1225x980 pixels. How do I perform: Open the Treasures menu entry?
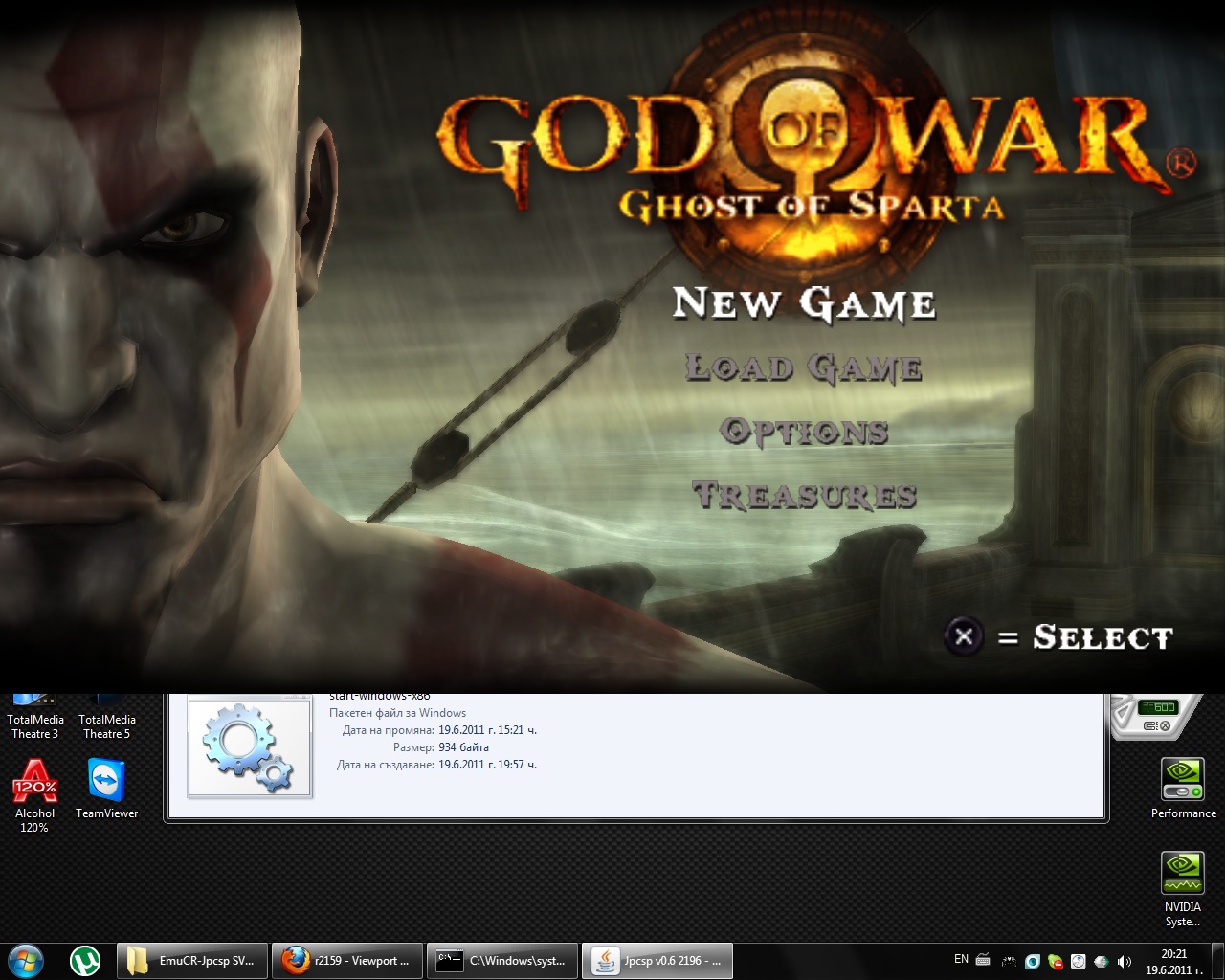(804, 495)
